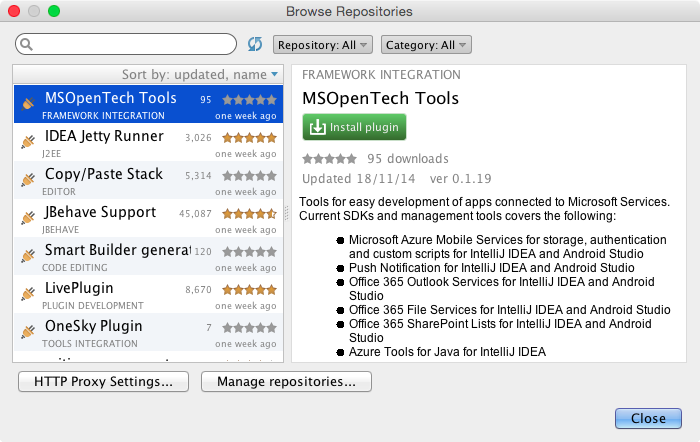Click the Office 365 File Services bullet text

(509, 310)
